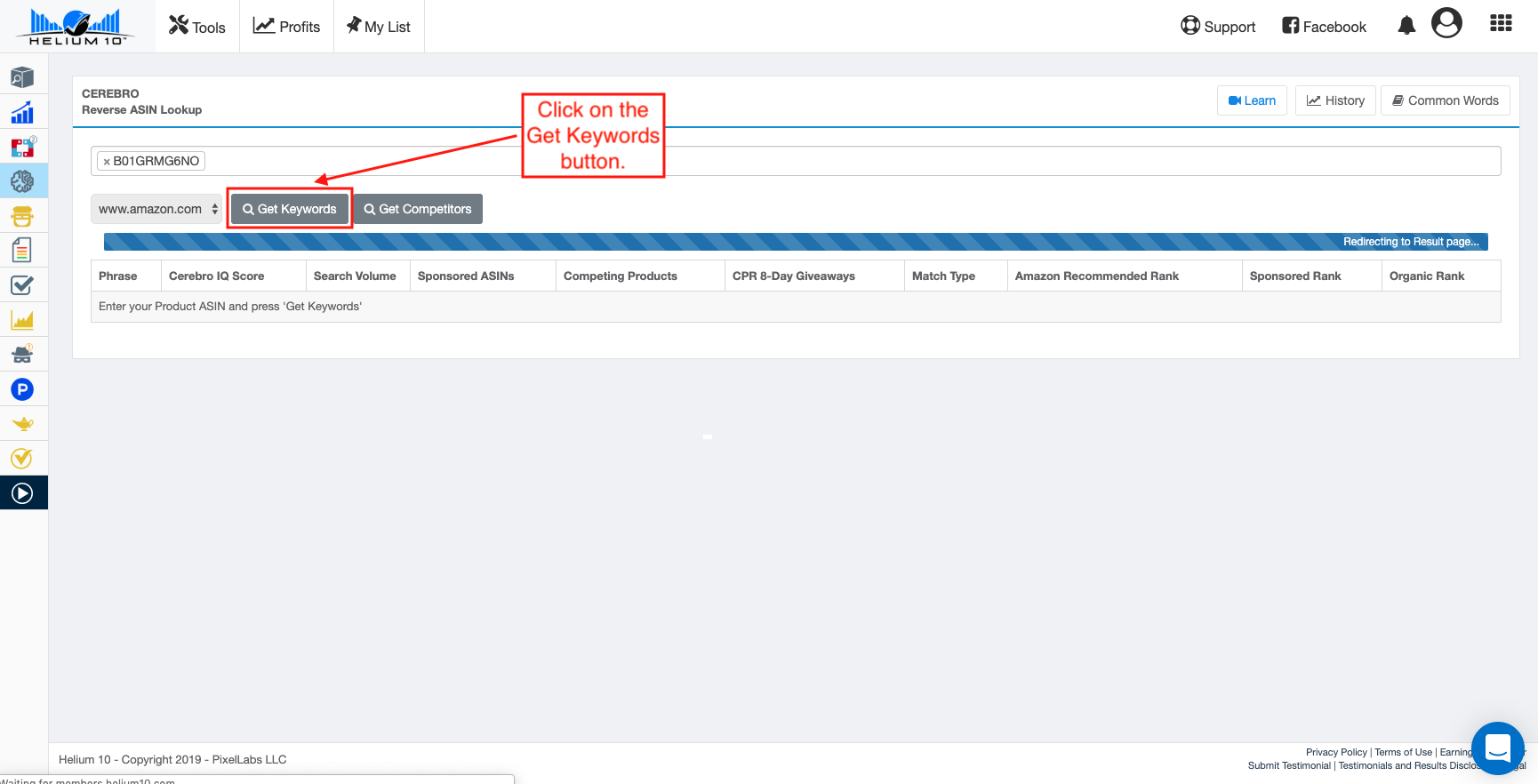Click the golden genie lamp icon
The image size is (1538, 784).
pos(22,424)
